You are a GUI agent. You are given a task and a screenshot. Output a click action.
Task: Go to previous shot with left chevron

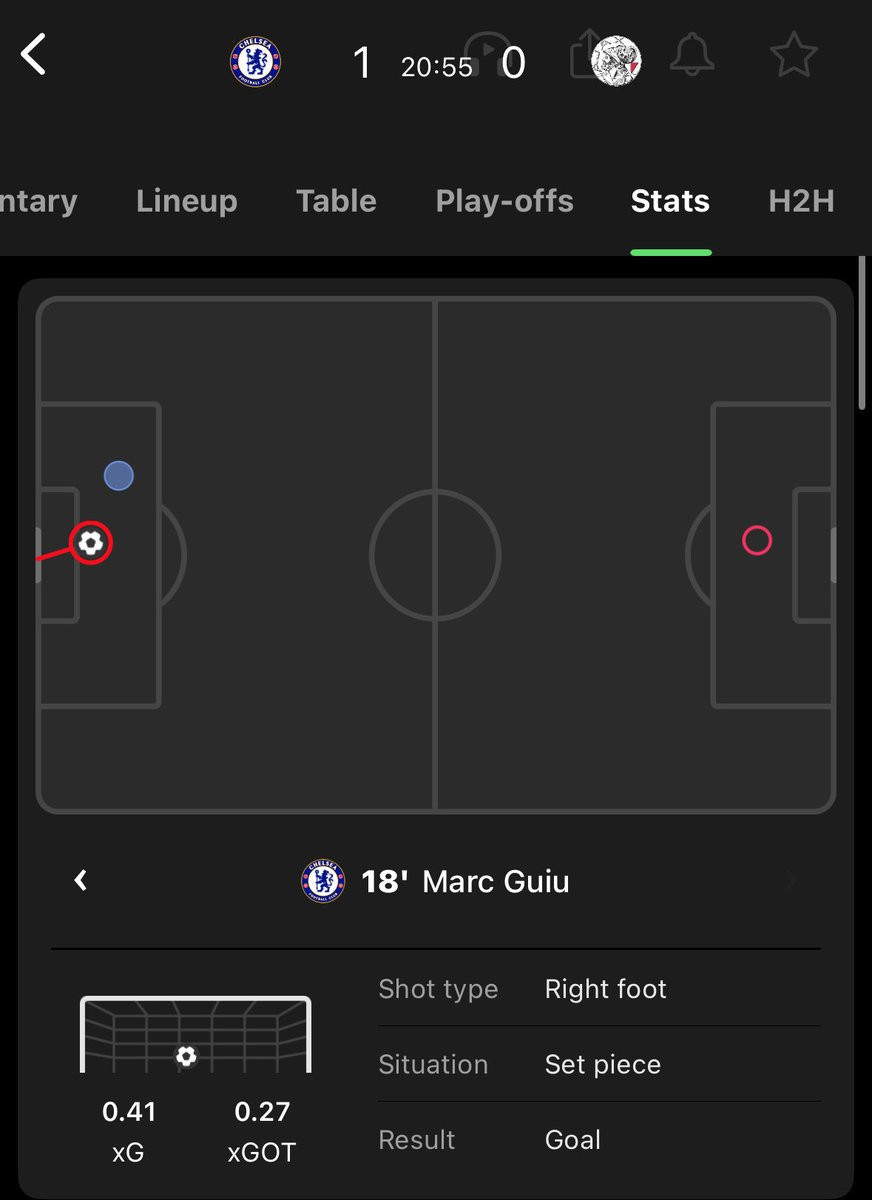81,880
